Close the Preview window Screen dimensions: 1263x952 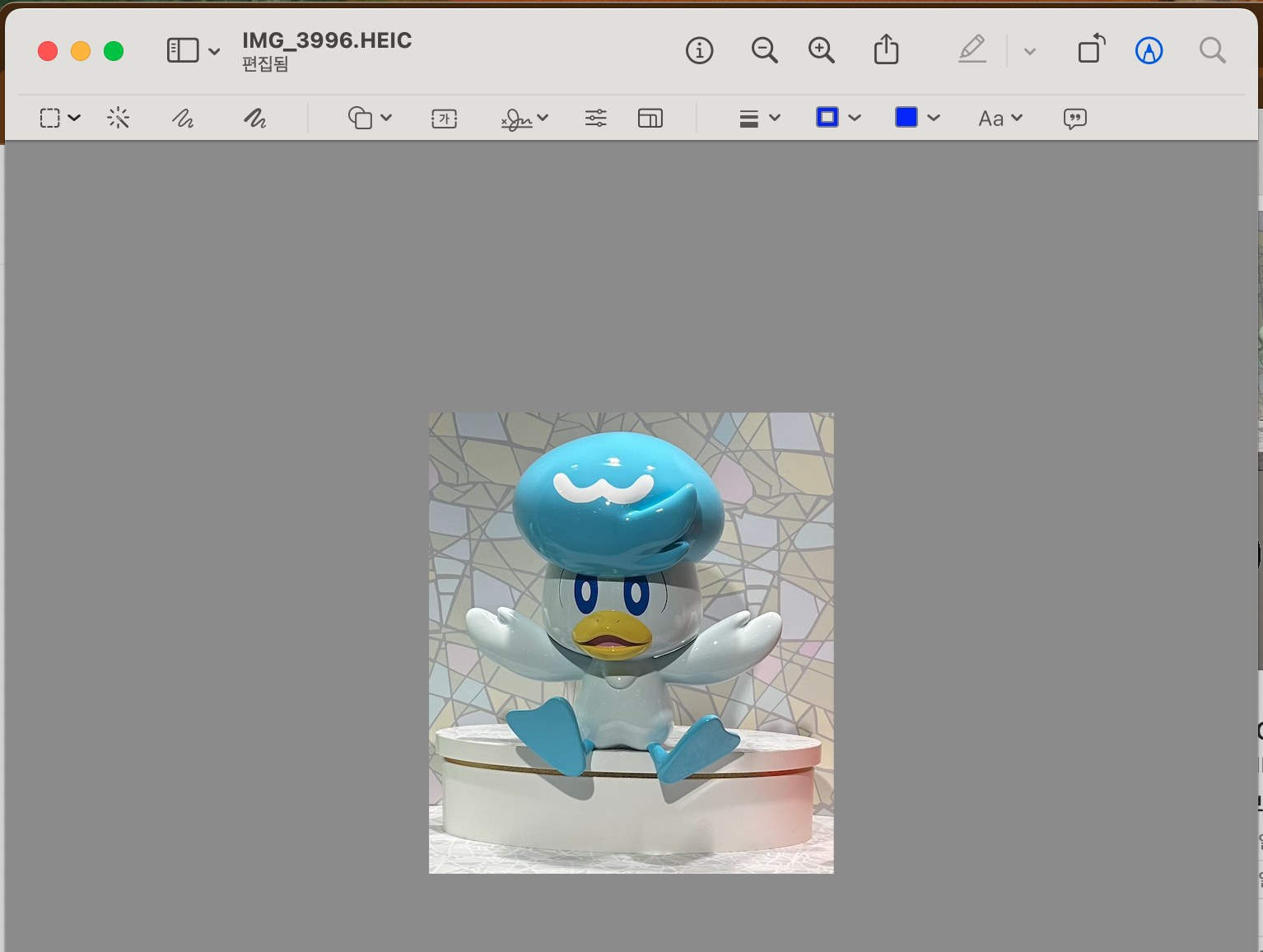[x=48, y=51]
